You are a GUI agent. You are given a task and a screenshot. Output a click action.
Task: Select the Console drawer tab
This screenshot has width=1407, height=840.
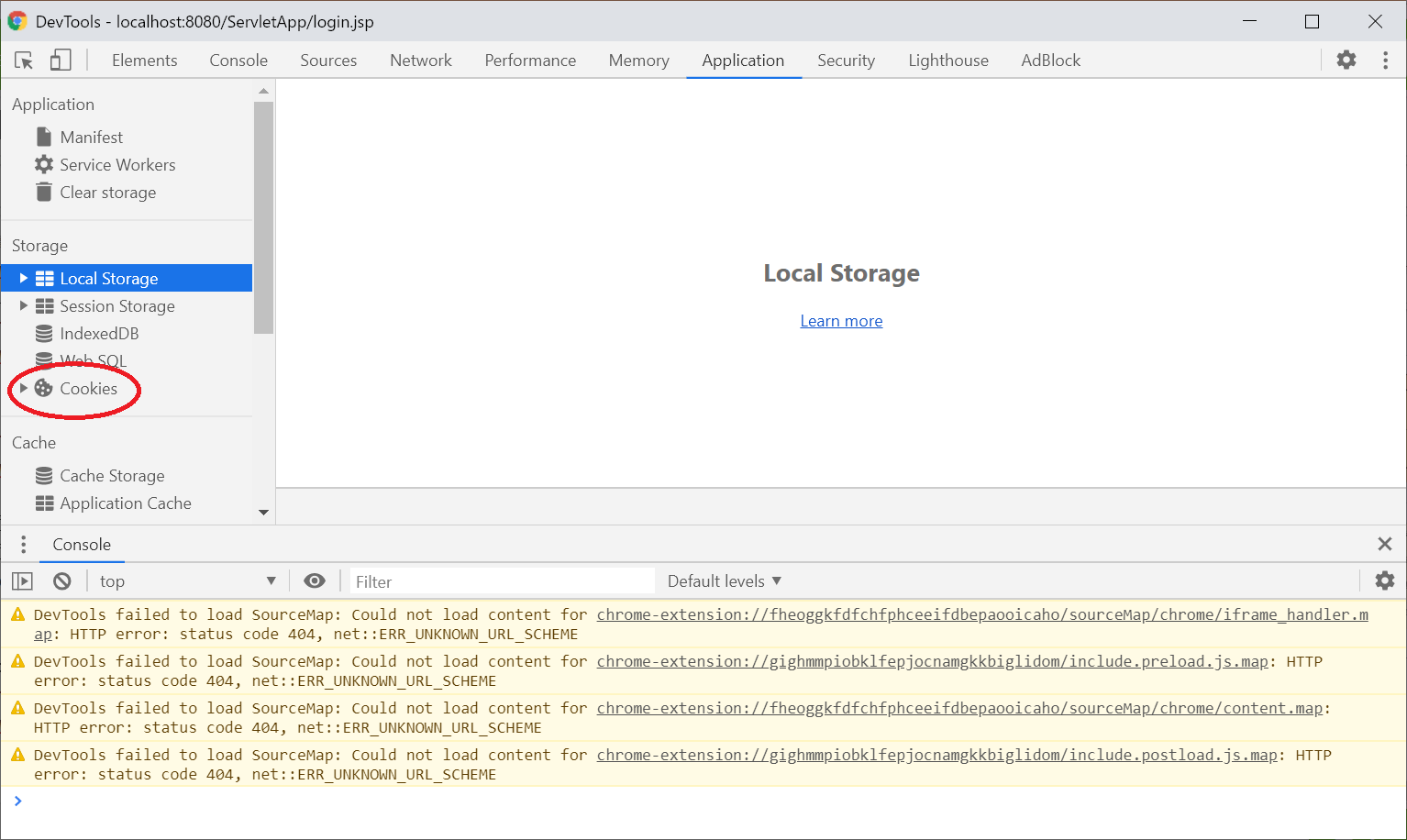tap(82, 544)
